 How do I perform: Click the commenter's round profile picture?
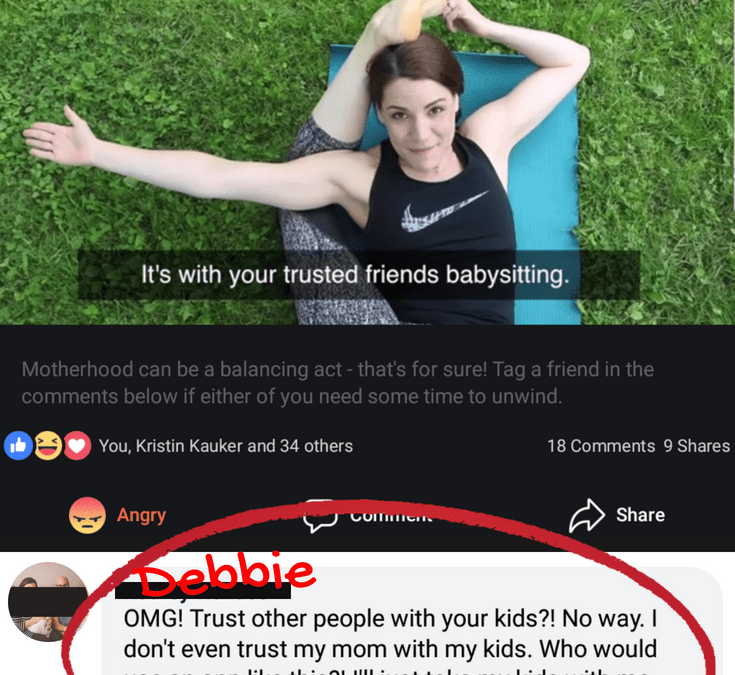[x=48, y=602]
